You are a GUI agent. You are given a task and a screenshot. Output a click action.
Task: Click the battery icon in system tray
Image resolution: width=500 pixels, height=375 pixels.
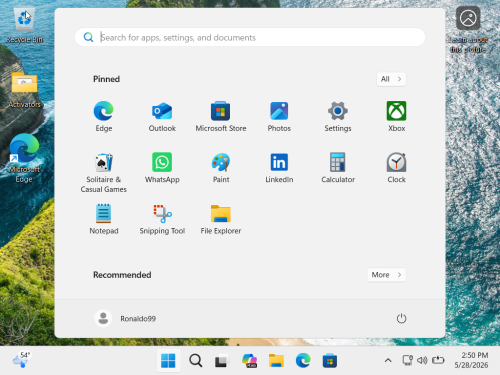click(x=438, y=360)
